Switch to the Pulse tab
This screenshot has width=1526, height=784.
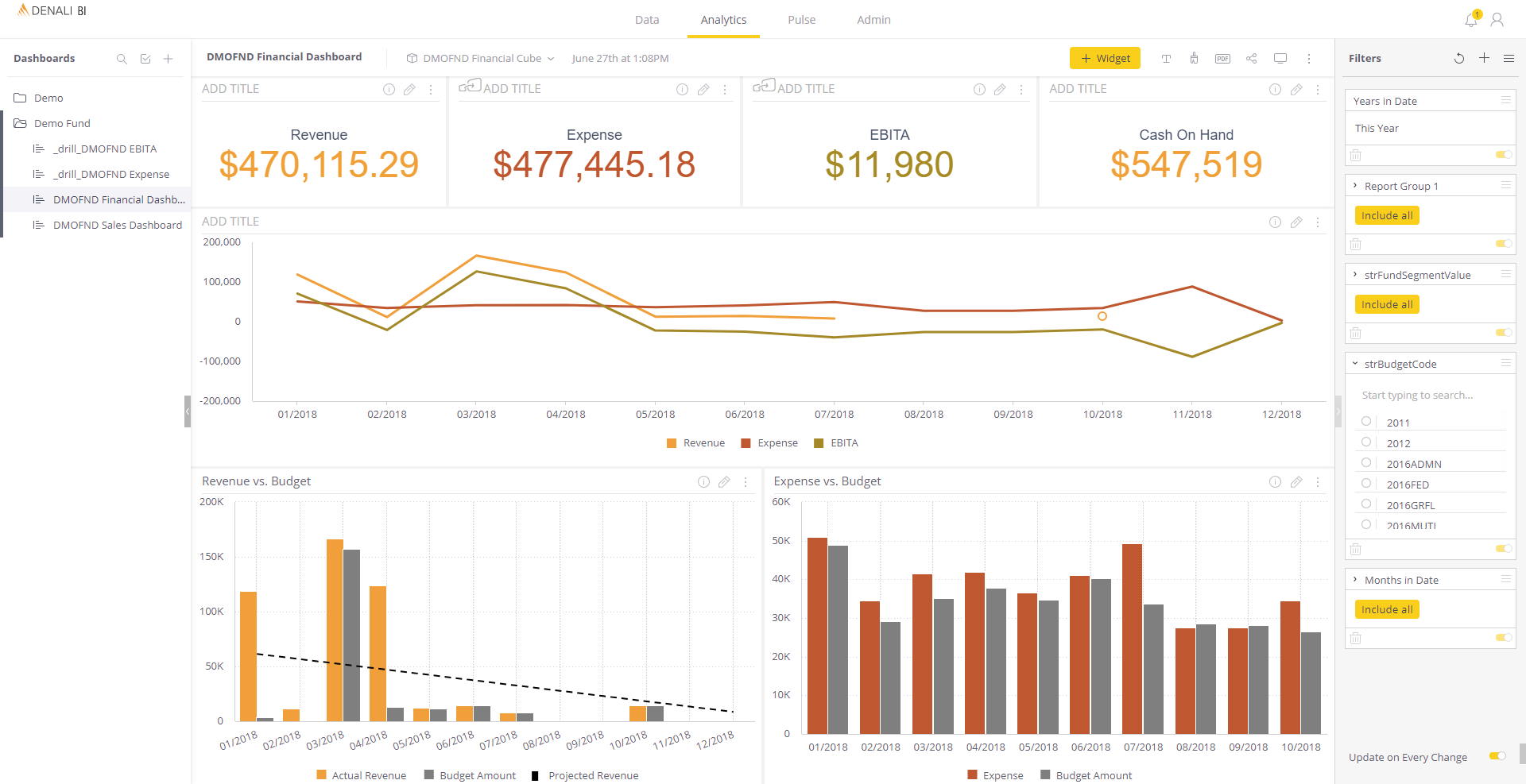(801, 20)
